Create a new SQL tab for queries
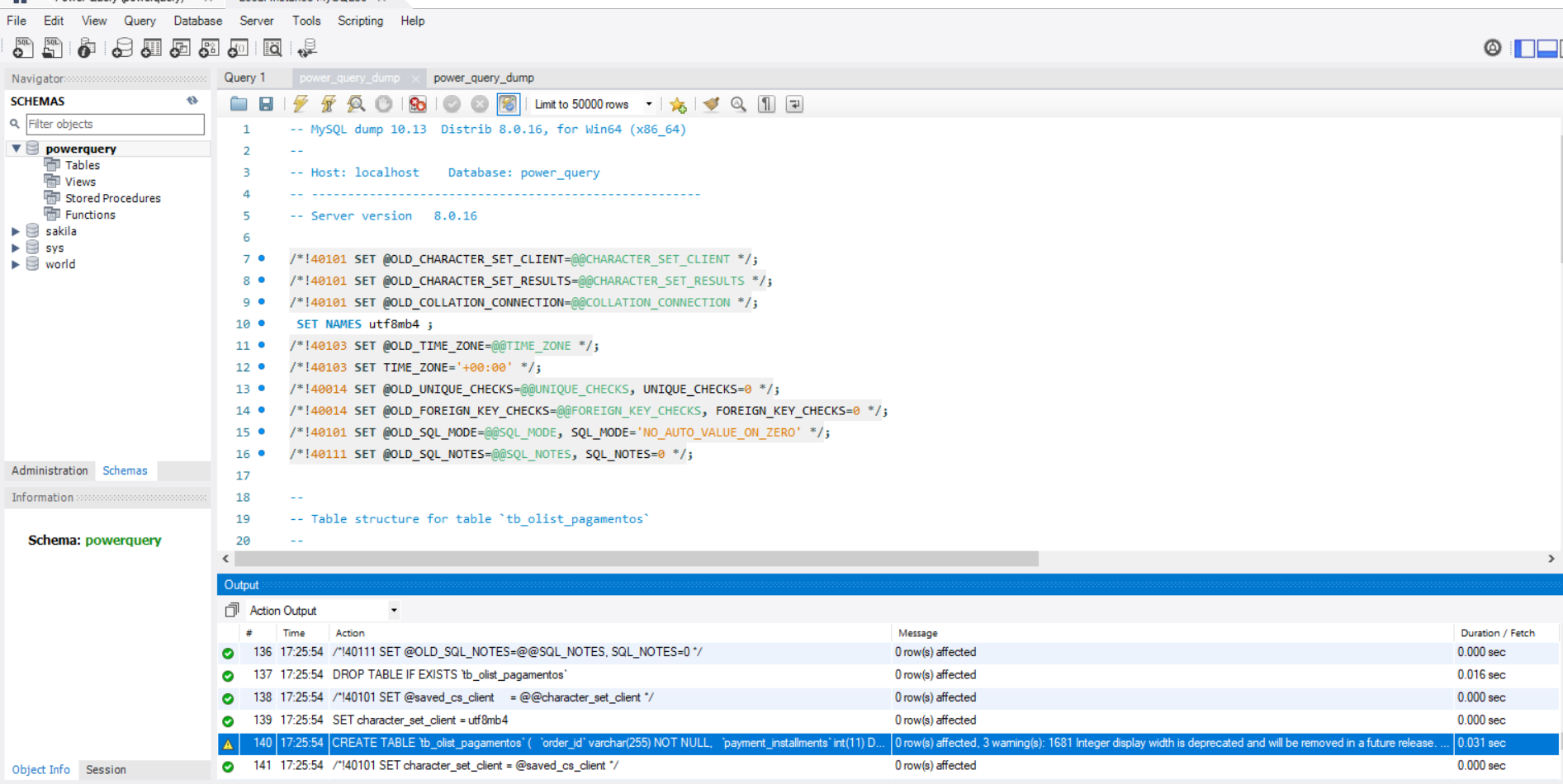Image resolution: width=1563 pixels, height=784 pixels. click(23, 48)
